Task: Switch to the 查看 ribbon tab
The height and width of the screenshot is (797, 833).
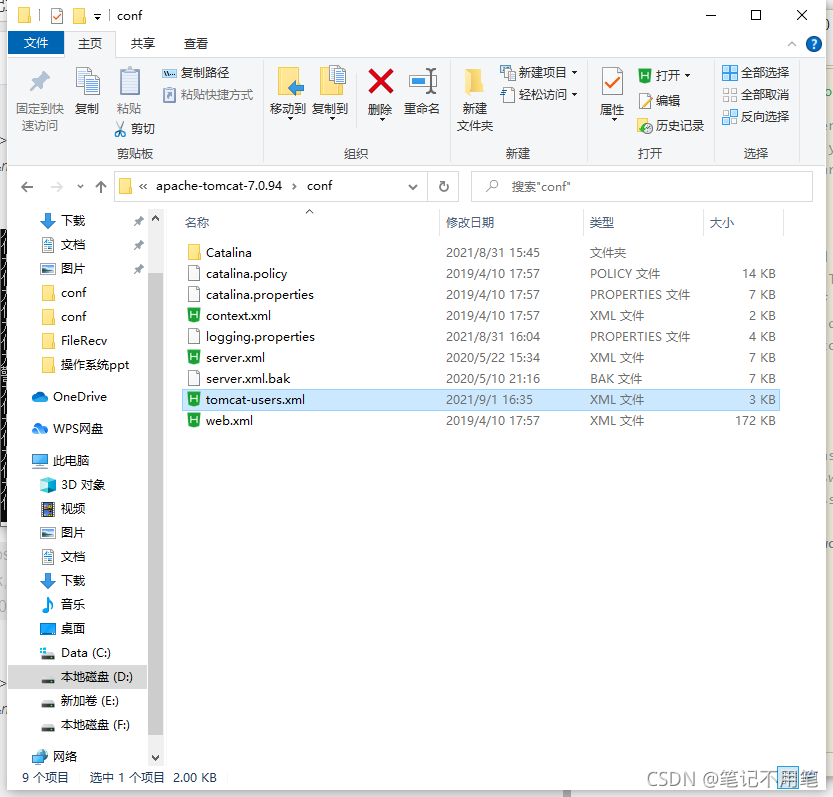Action: [x=196, y=44]
